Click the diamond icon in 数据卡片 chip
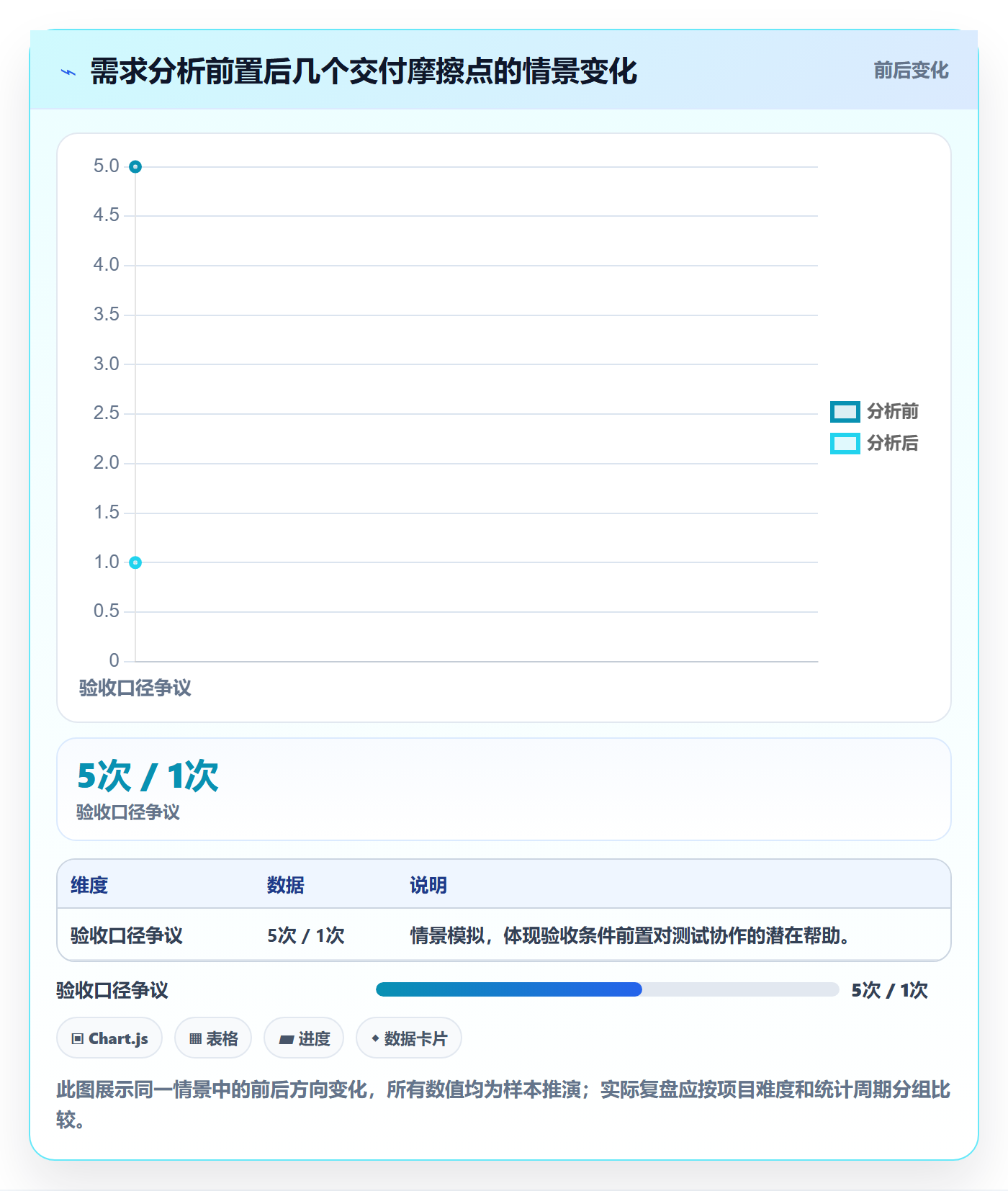This screenshot has height=1191, width=1008. pyautogui.click(x=375, y=1038)
